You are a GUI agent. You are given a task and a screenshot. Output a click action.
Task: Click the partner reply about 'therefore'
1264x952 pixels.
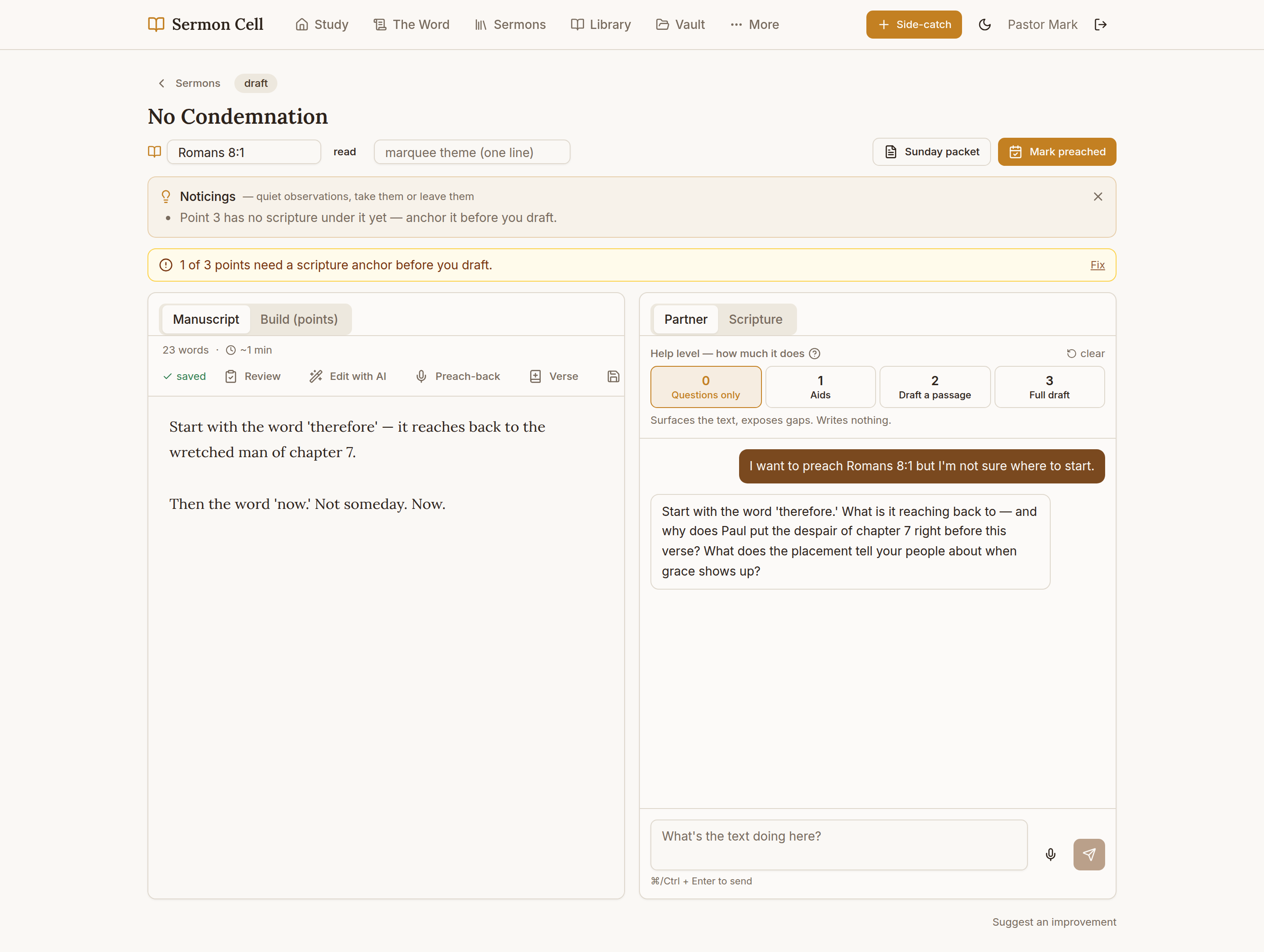point(850,541)
